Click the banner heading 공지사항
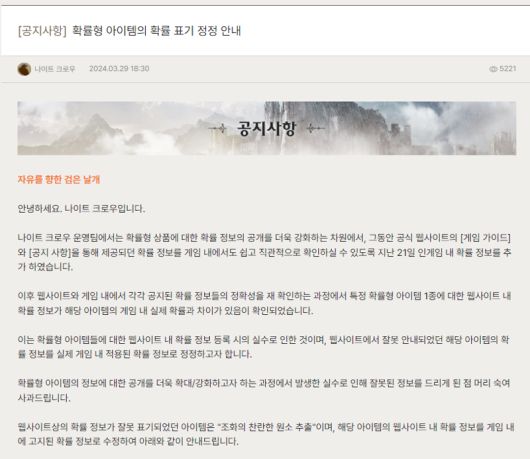The height and width of the screenshot is (459, 530). (266, 128)
